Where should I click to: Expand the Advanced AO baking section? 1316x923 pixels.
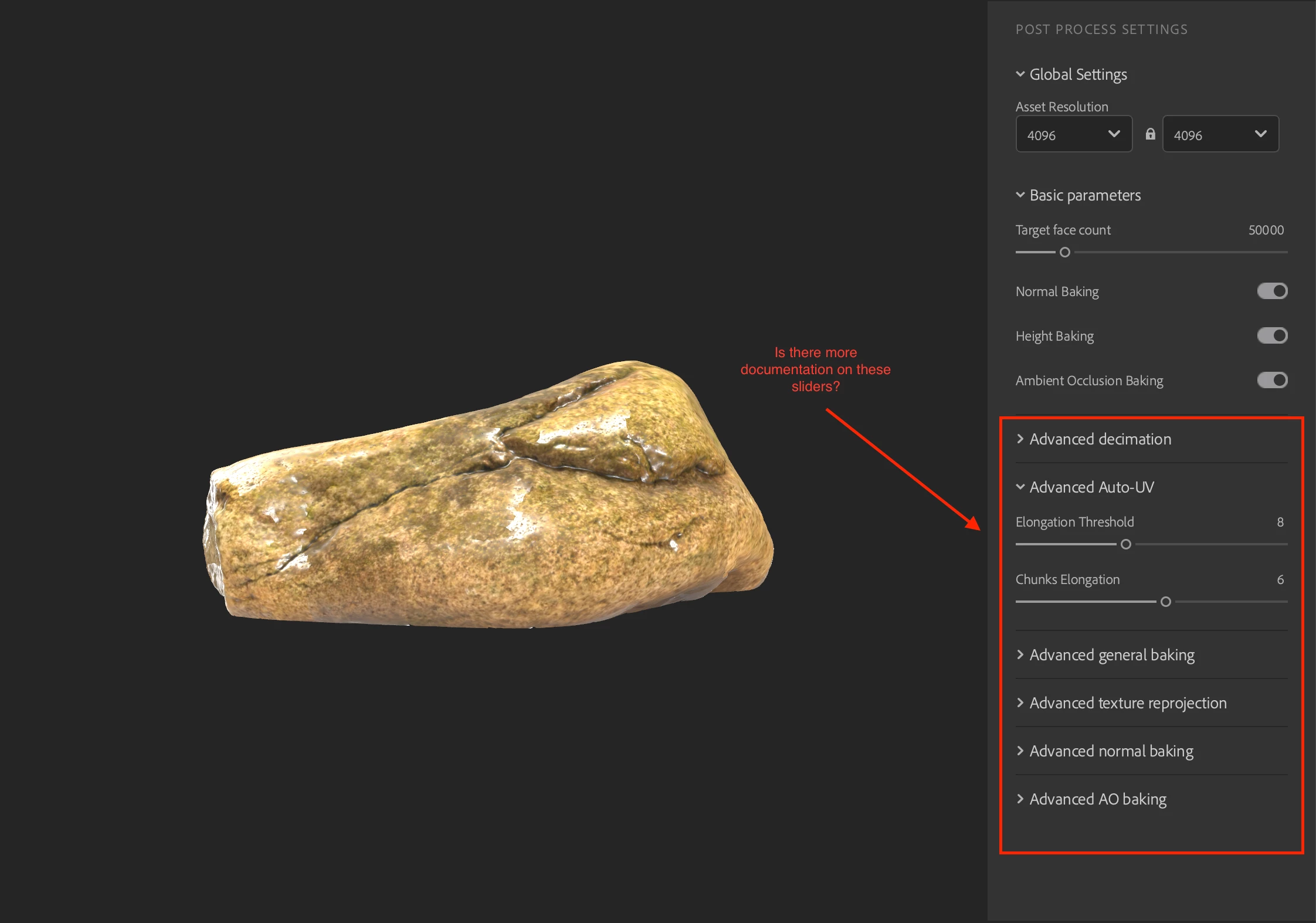pyautogui.click(x=1091, y=799)
